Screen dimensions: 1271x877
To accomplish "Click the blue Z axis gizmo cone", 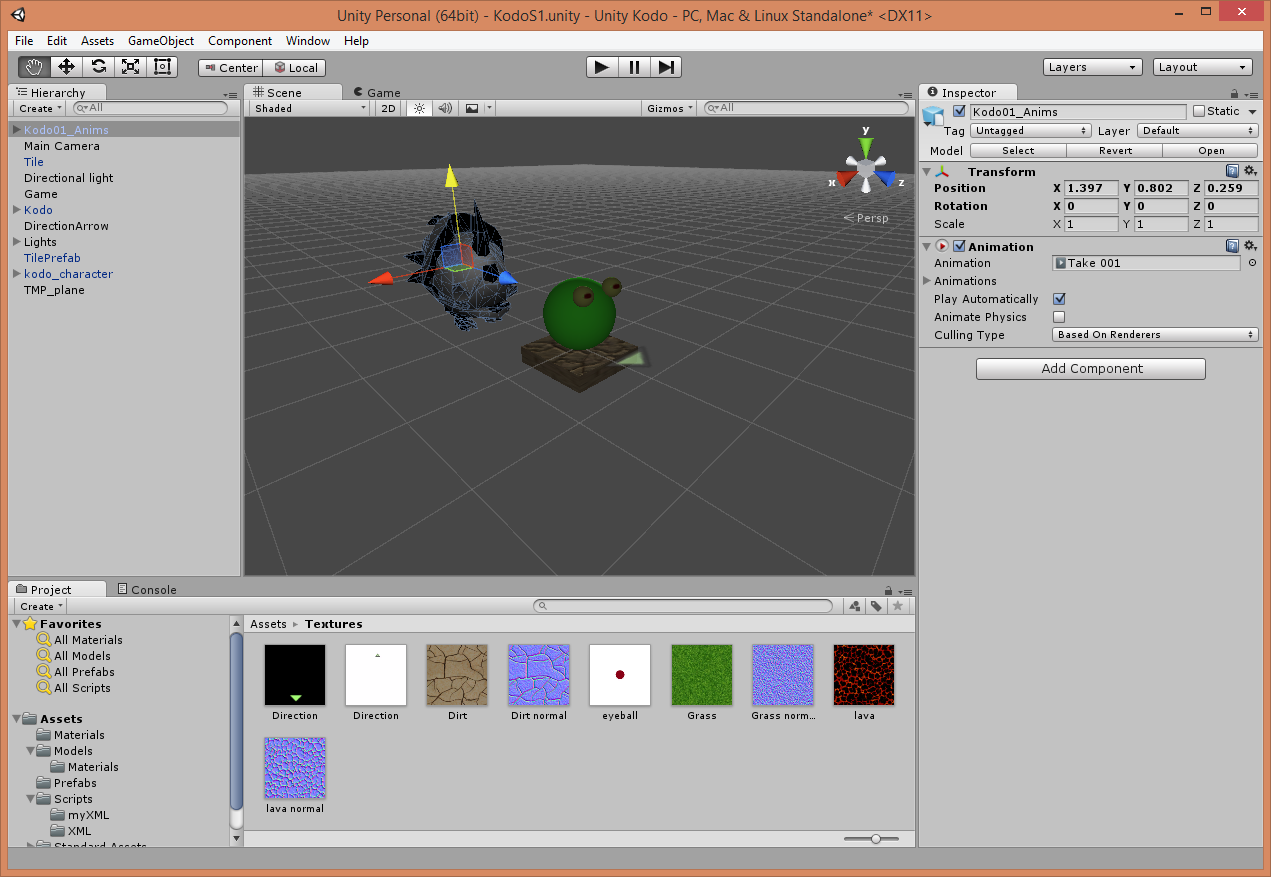I will [886, 180].
